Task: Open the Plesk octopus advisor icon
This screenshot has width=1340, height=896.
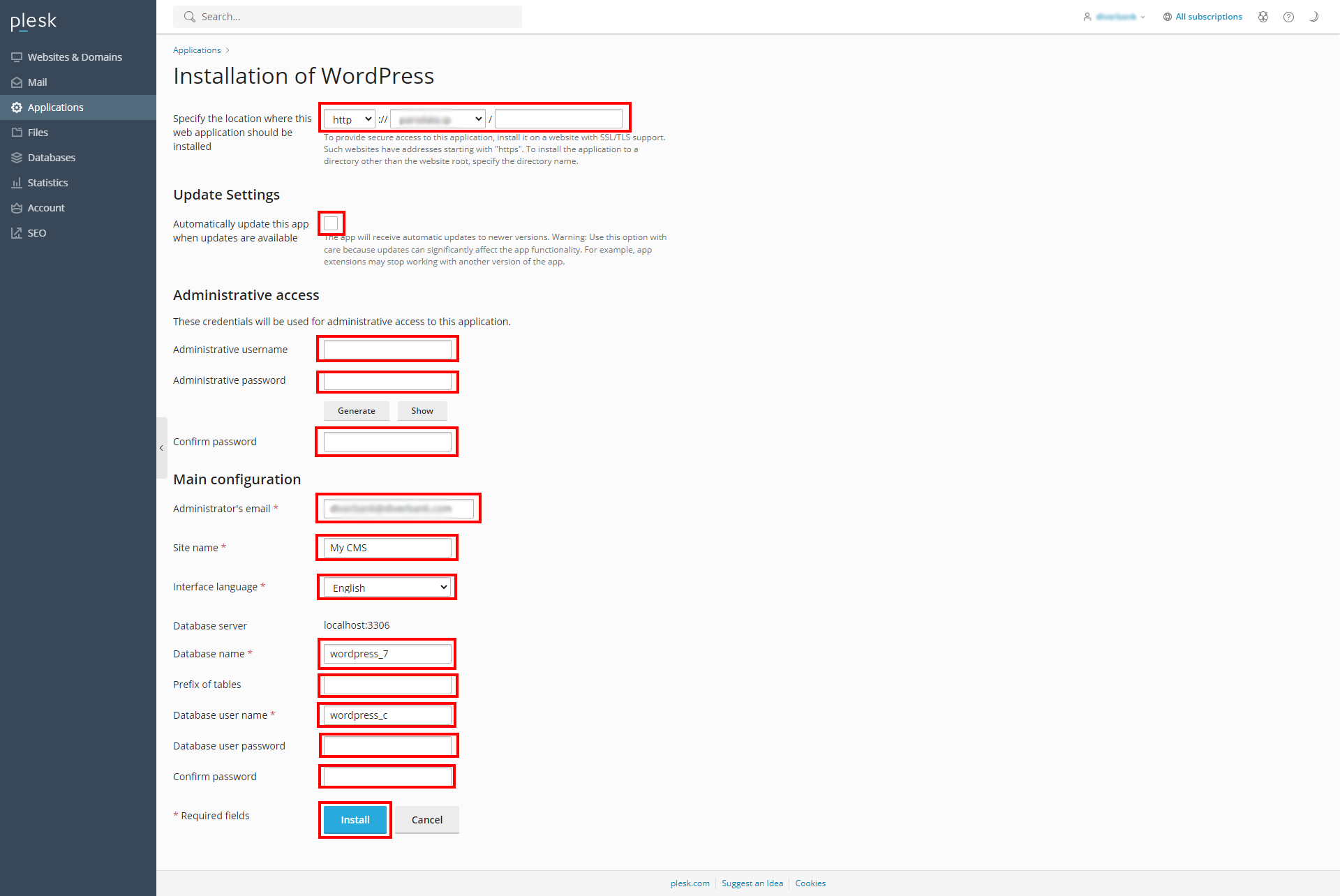Action: [x=1263, y=17]
